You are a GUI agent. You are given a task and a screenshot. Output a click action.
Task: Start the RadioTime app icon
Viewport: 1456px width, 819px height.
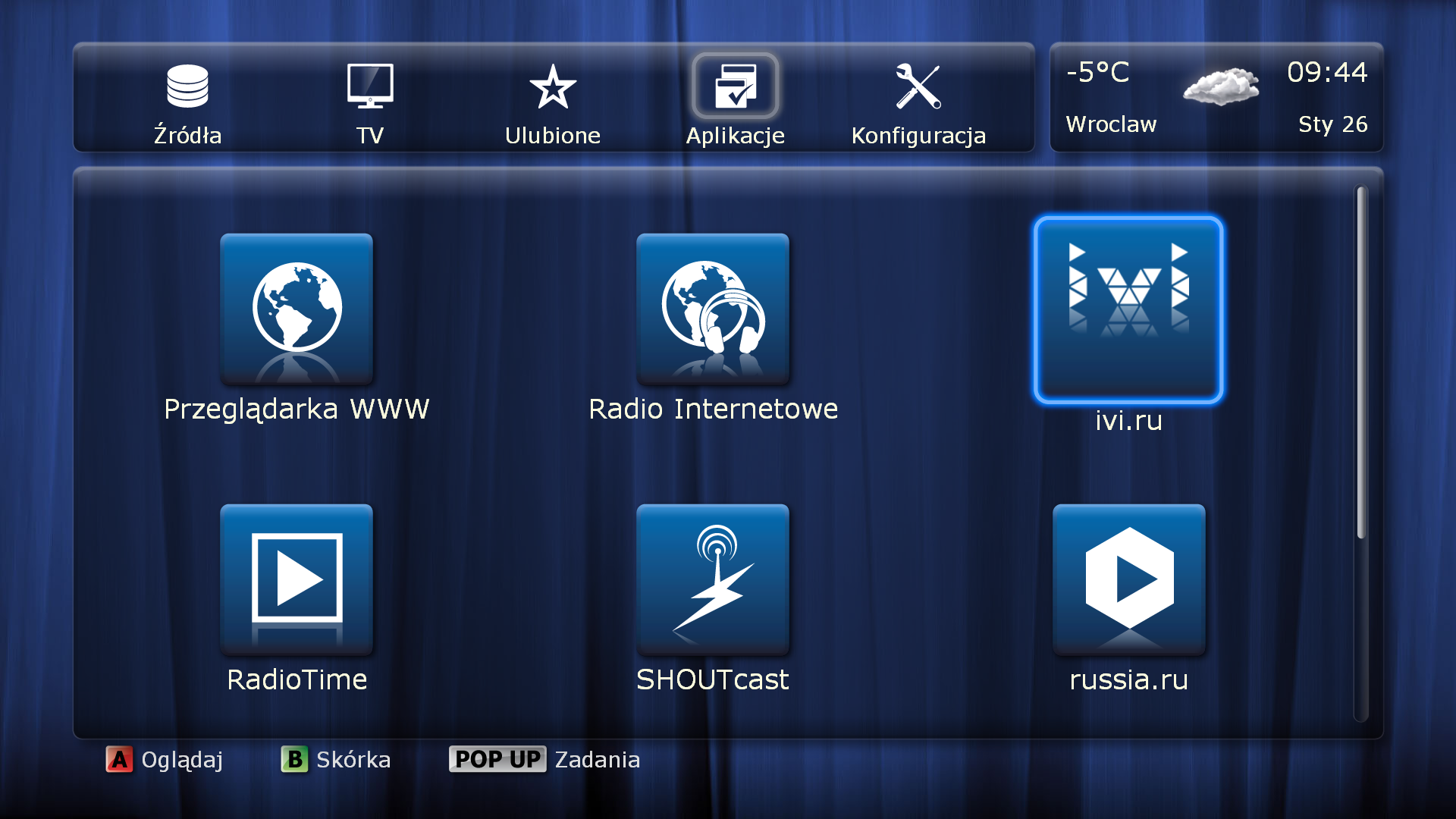[x=297, y=579]
